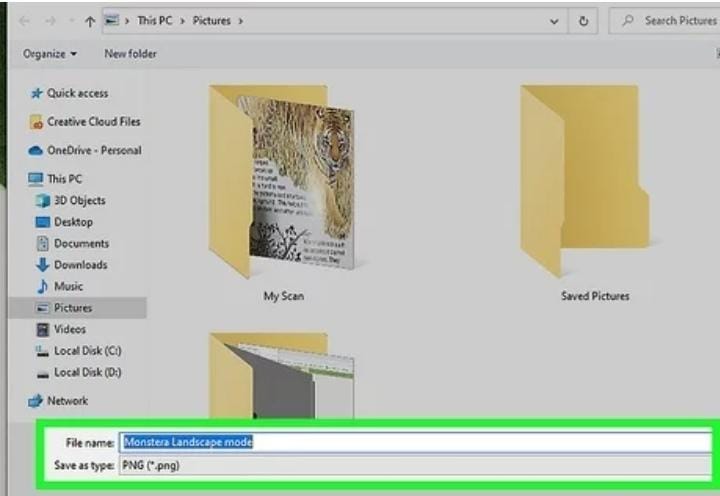This screenshot has width=720, height=496.
Task: Go back with the Back arrow
Action: (x=25, y=21)
